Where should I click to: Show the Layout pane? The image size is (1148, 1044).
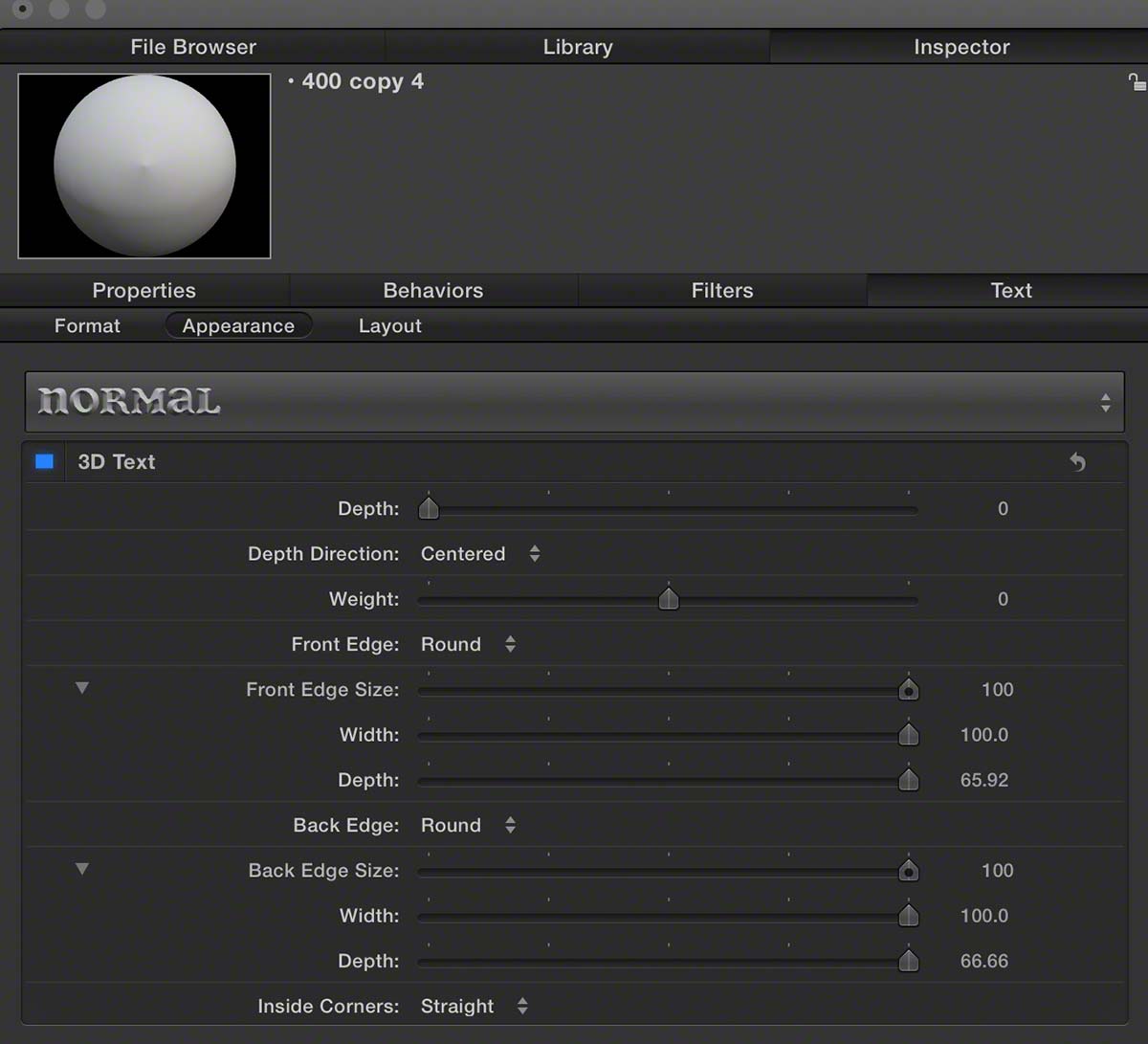tap(389, 325)
